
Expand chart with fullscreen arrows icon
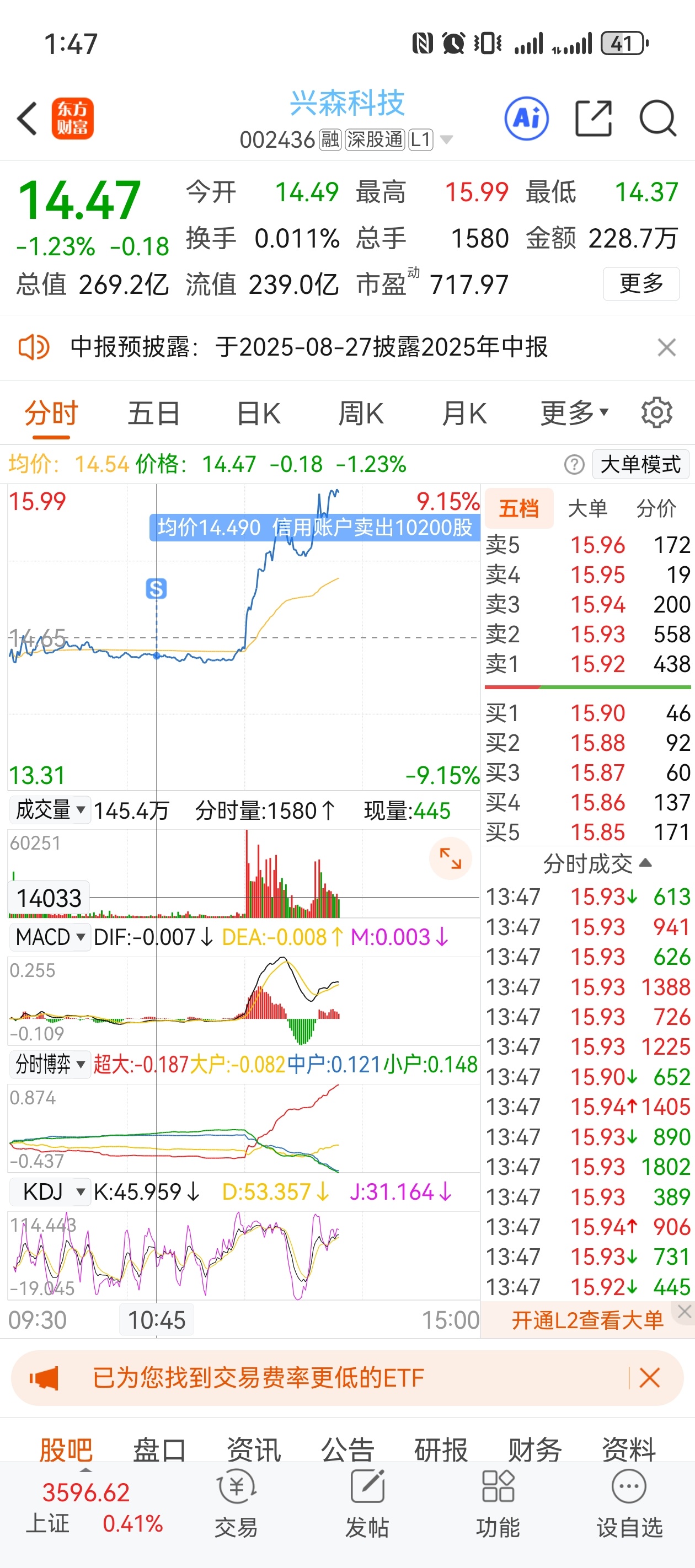click(451, 858)
